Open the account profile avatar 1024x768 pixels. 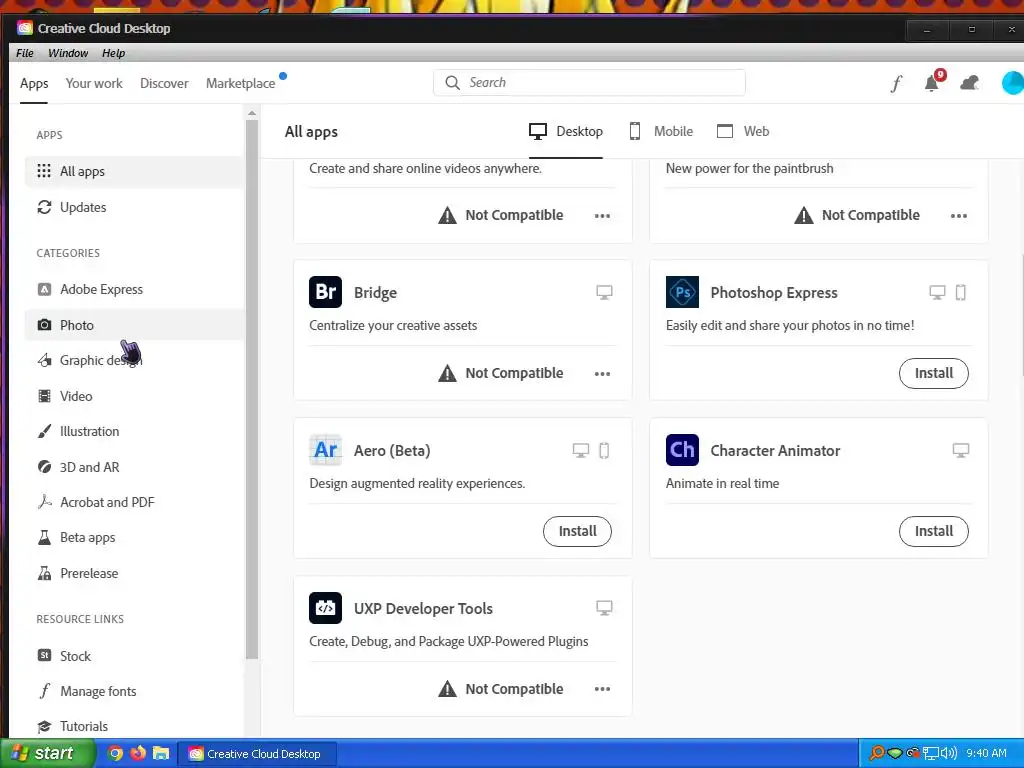pyautogui.click(x=1013, y=83)
